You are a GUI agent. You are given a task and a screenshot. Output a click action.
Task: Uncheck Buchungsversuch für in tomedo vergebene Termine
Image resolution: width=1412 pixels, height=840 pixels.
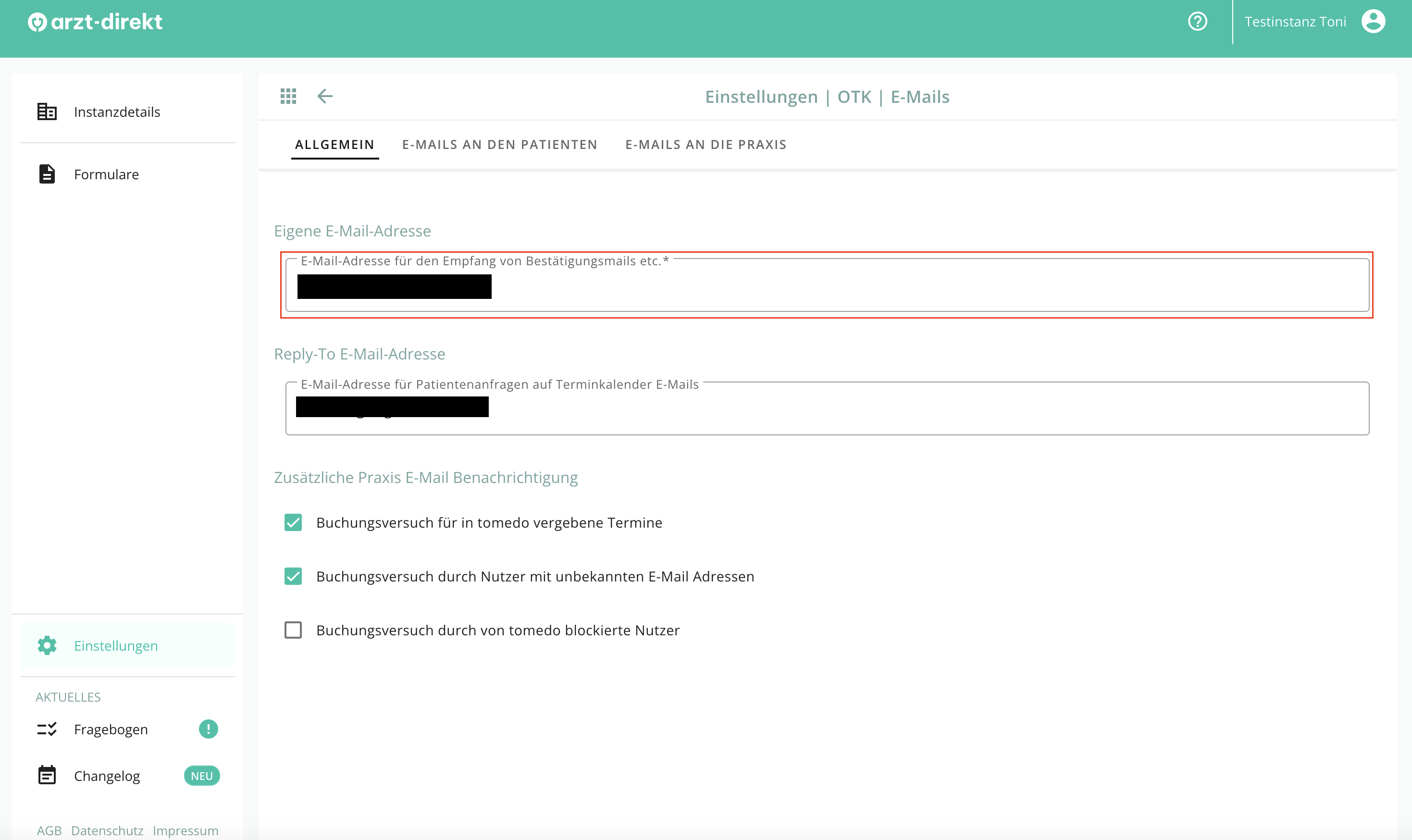293,522
